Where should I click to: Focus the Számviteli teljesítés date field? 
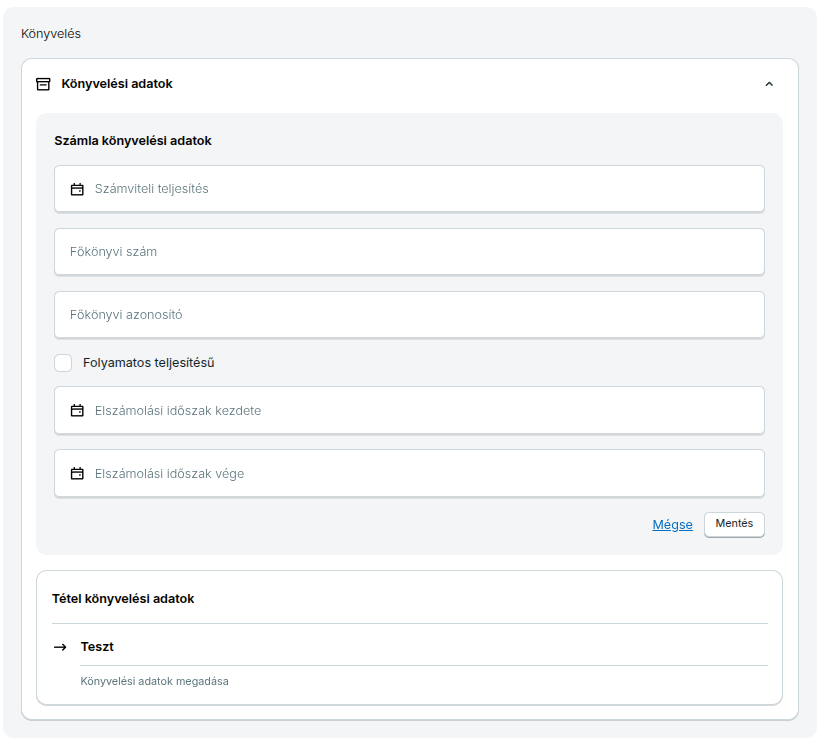420,189
